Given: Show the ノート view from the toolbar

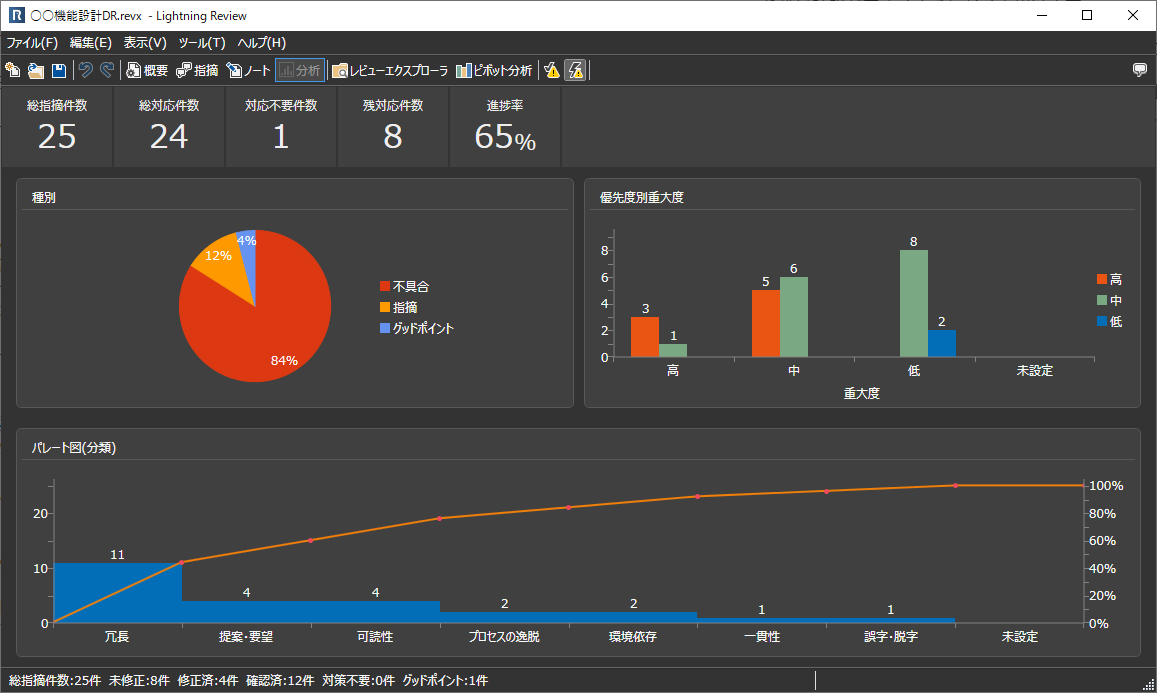Looking at the screenshot, I should [x=249, y=70].
